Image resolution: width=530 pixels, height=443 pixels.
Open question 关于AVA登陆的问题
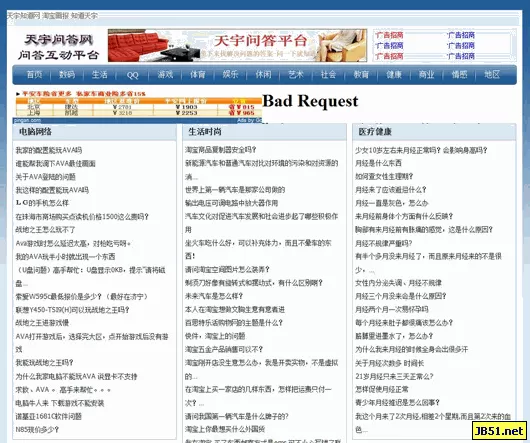[x=46, y=177]
